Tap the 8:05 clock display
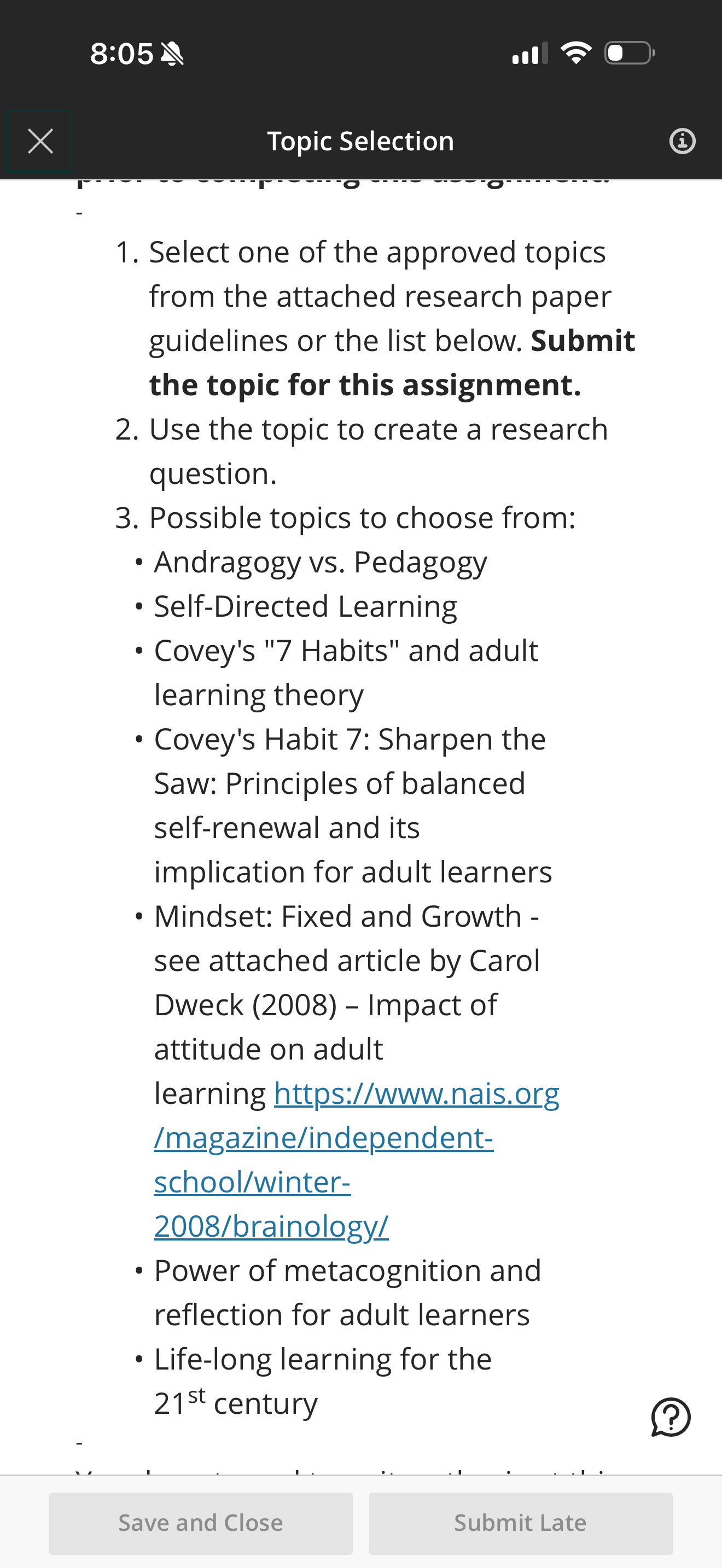The height and width of the screenshot is (1568, 722). (x=121, y=54)
